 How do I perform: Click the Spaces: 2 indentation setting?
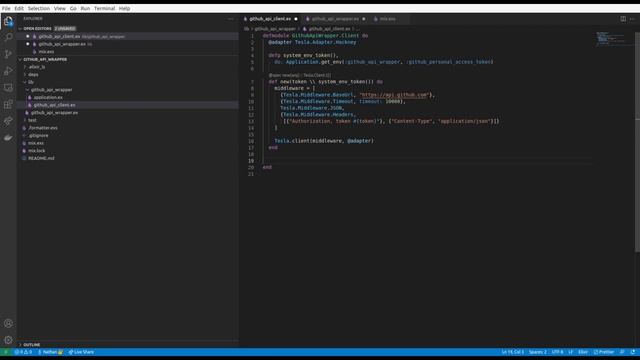[537, 352]
